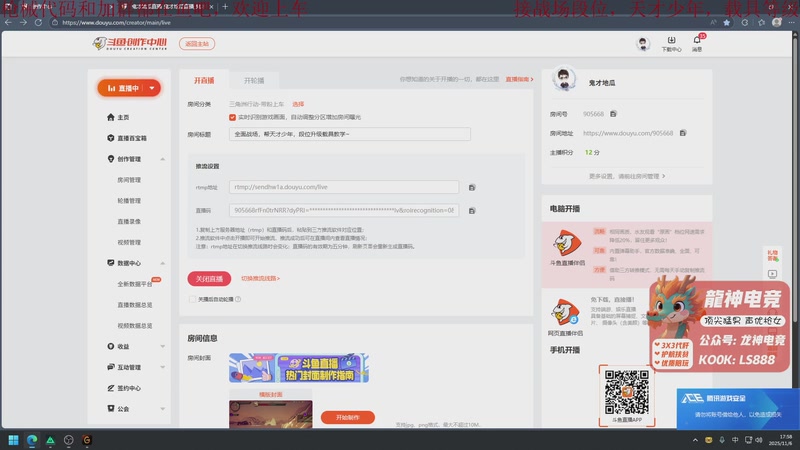Click browser back arrow
Viewport: 800px width, 450px height.
tap(8, 22)
